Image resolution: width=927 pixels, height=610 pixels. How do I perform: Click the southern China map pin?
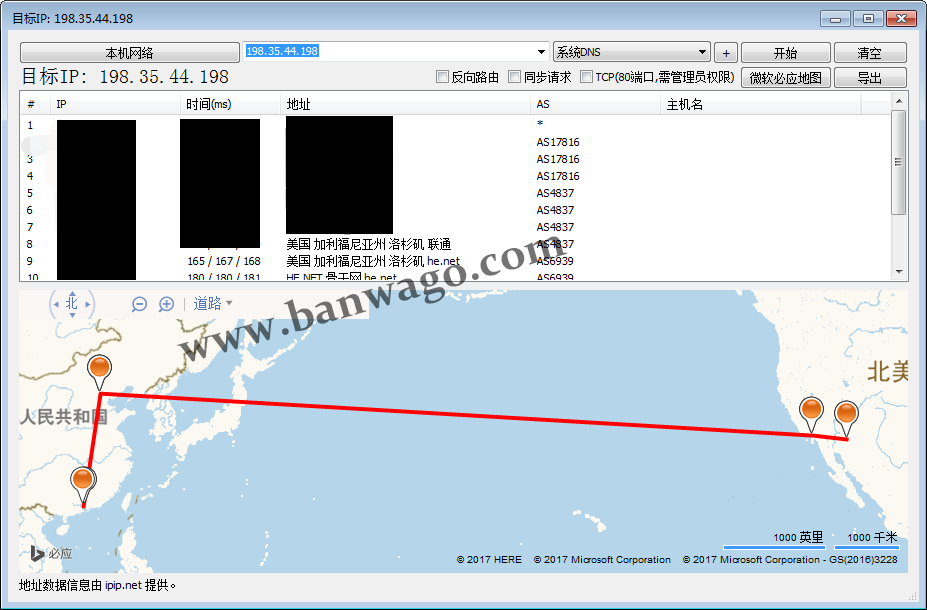tap(83, 482)
